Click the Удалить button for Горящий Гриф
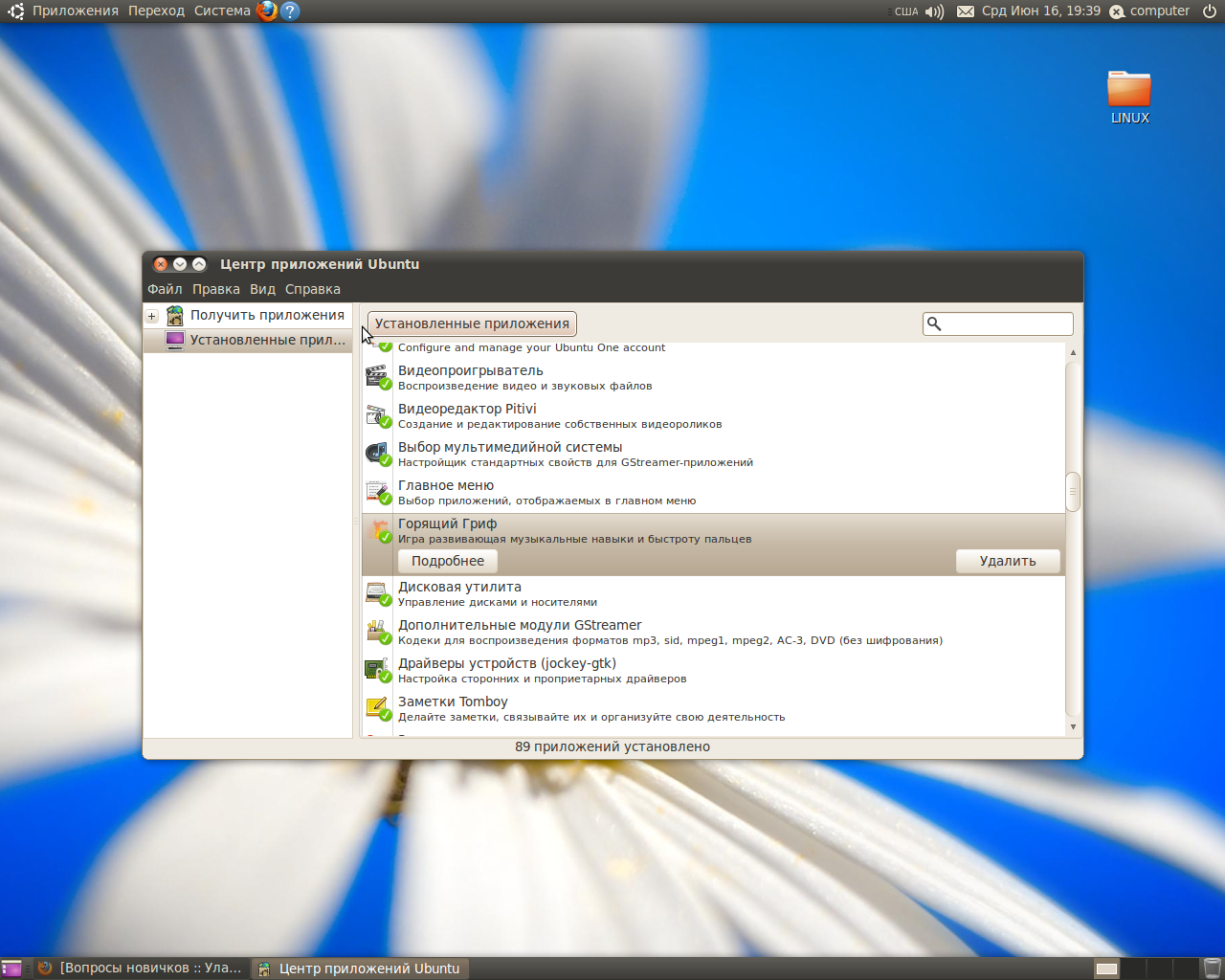 tap(1008, 561)
